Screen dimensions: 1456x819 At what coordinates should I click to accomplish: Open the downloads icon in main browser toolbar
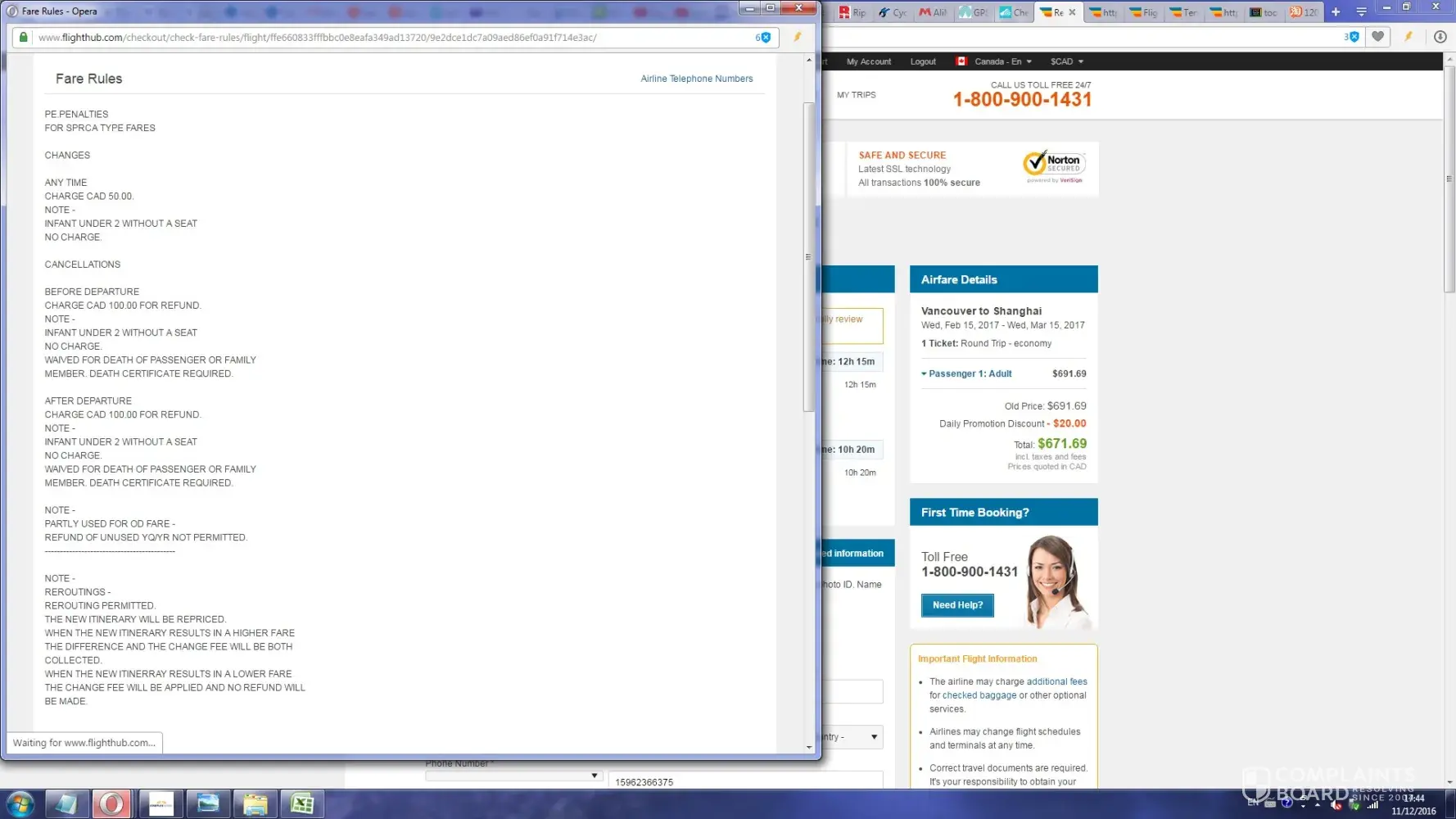pos(1440,37)
